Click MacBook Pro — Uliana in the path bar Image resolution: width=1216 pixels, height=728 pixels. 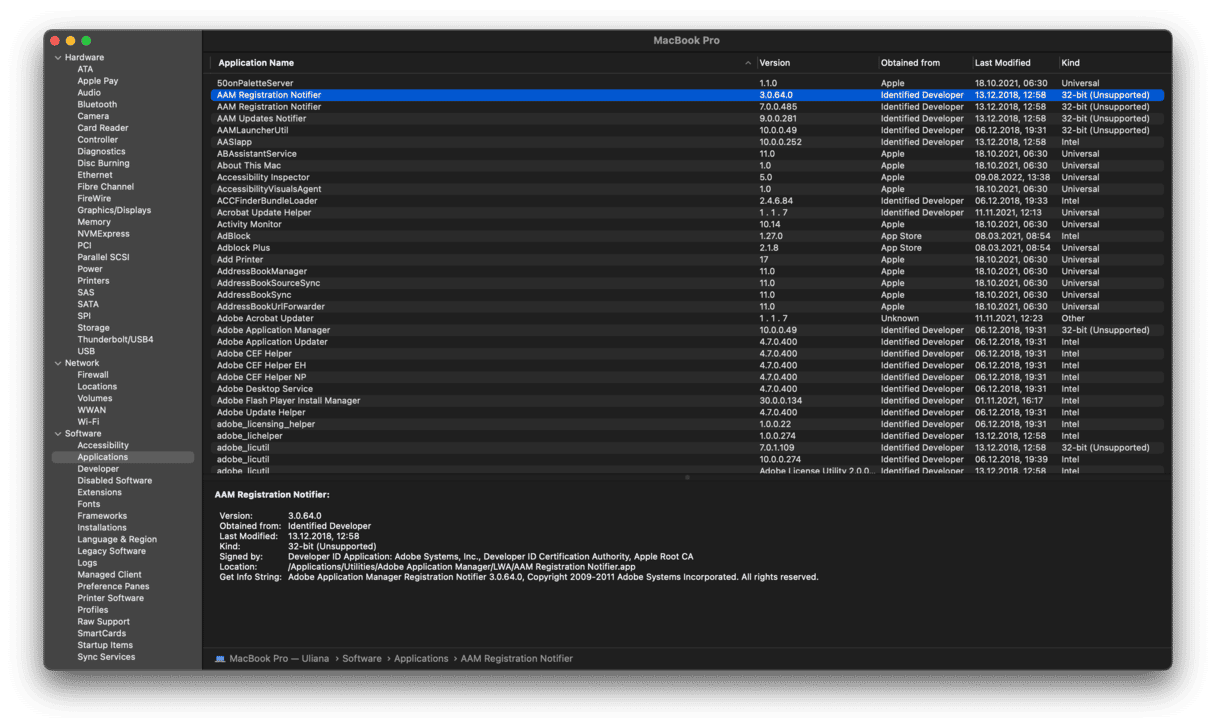pos(280,659)
